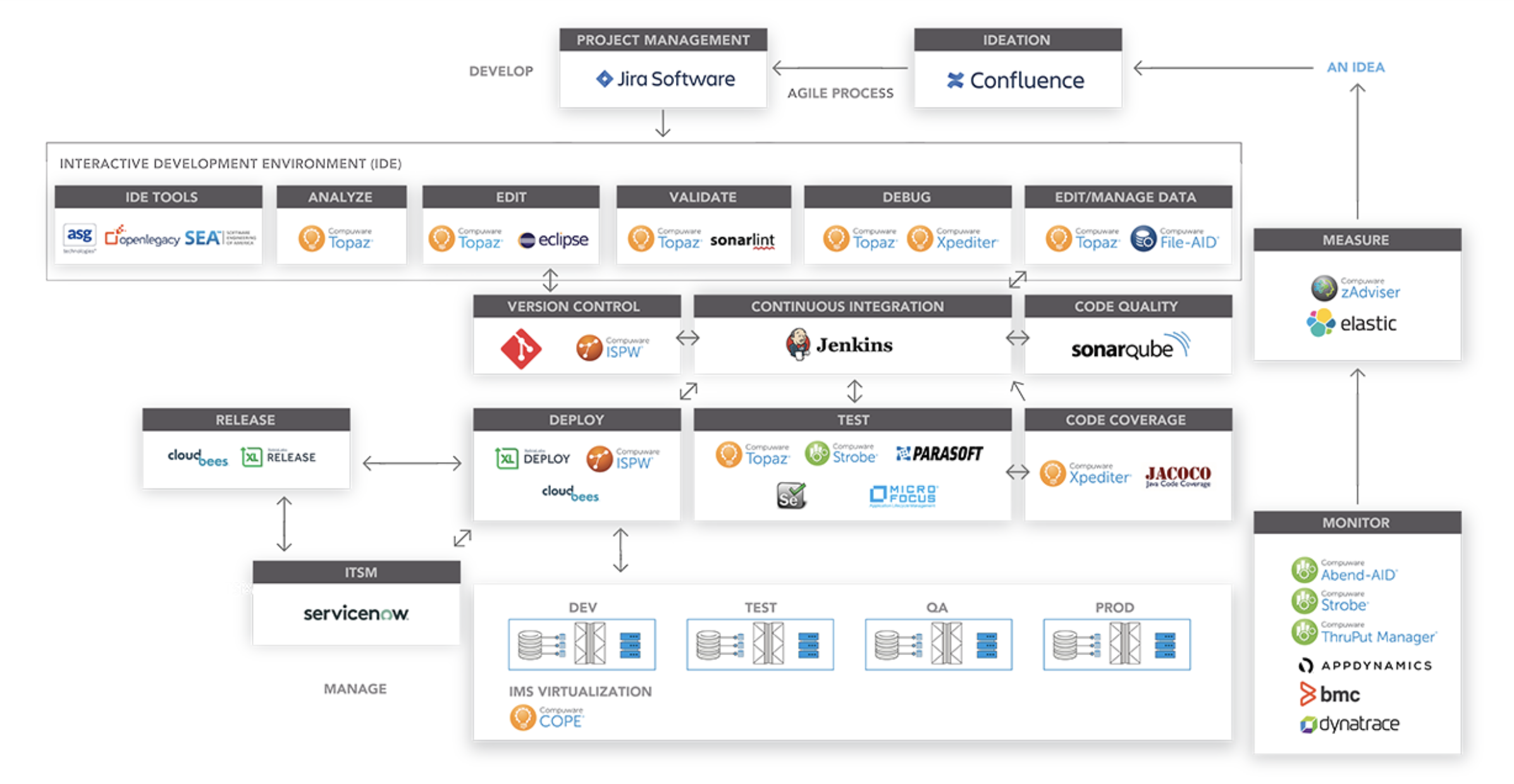Click the dynatrace logo in Monitor
This screenshot has width=1514, height=784.
click(1350, 723)
